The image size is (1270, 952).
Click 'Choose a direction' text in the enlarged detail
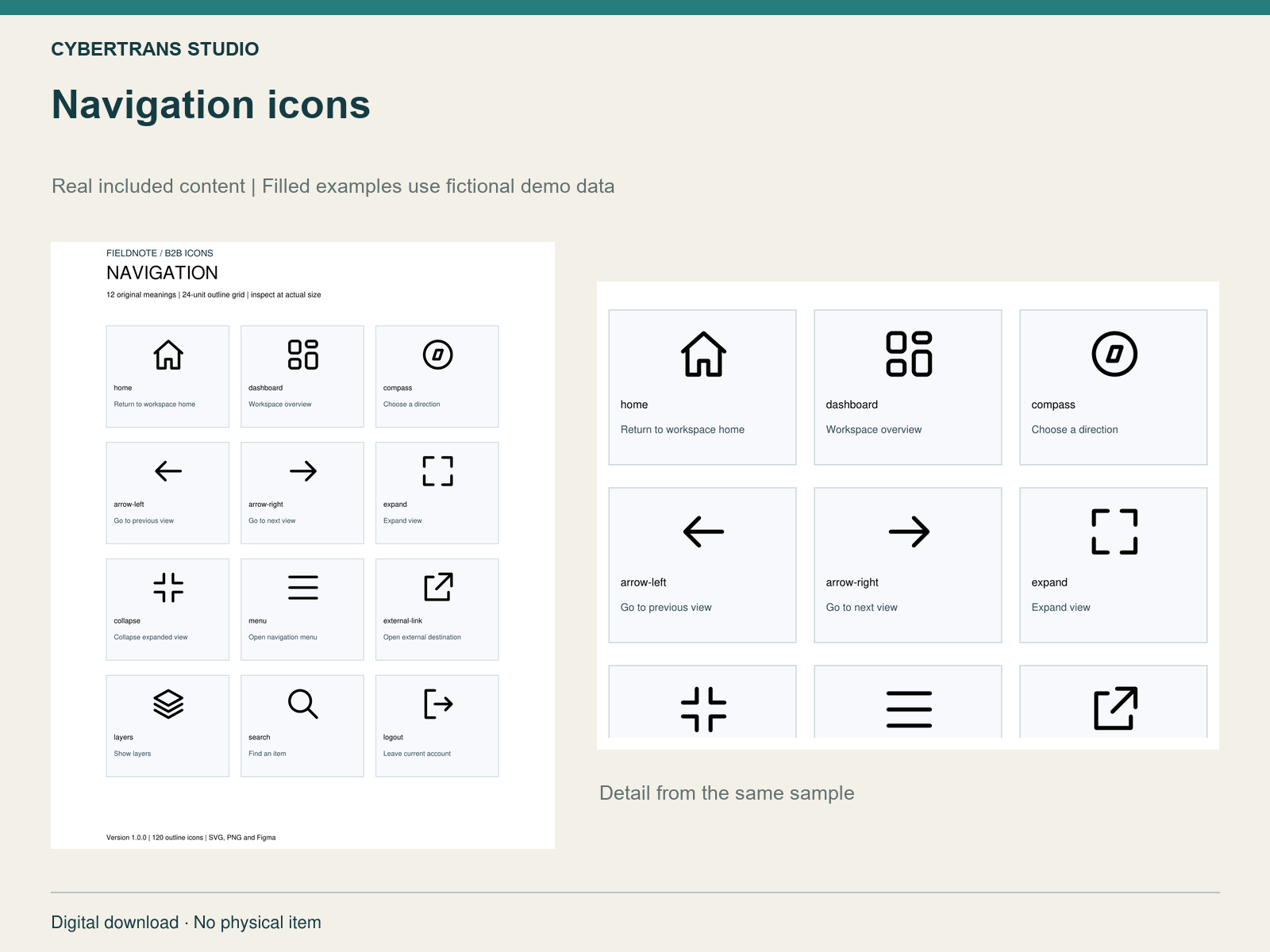tap(1075, 430)
